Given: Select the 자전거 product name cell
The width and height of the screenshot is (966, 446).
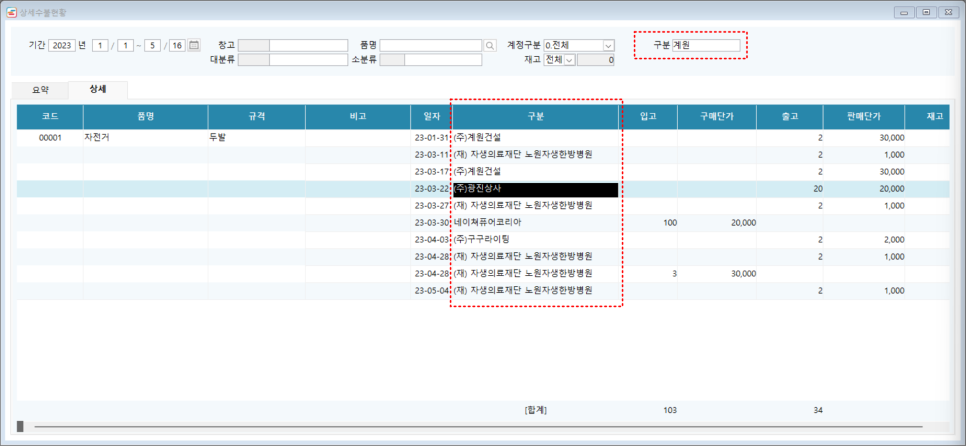Looking at the screenshot, I should point(145,138).
